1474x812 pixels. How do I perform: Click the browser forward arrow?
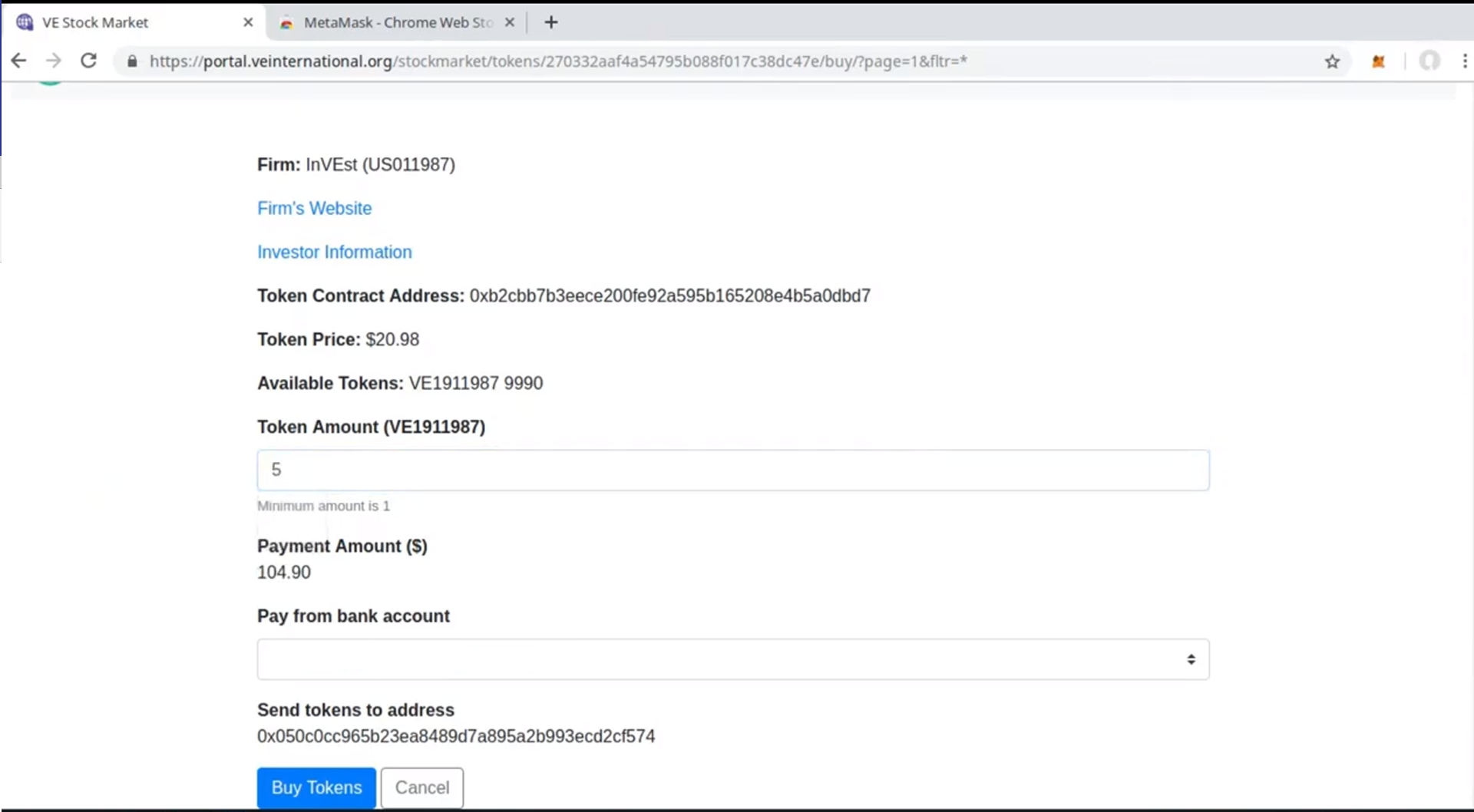pyautogui.click(x=53, y=61)
